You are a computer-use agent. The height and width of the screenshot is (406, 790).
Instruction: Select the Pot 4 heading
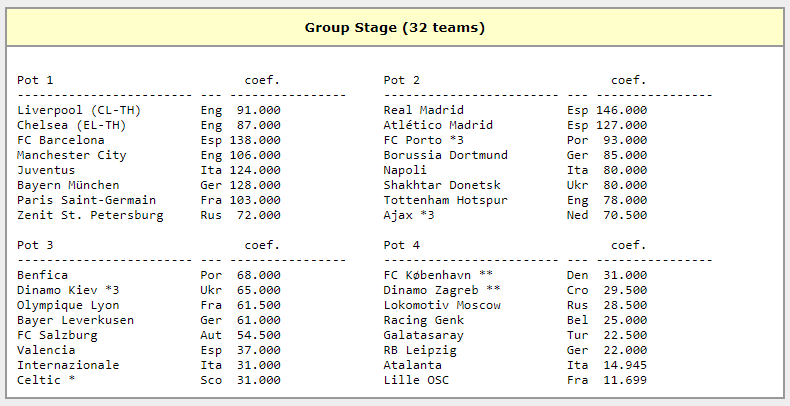pos(402,245)
